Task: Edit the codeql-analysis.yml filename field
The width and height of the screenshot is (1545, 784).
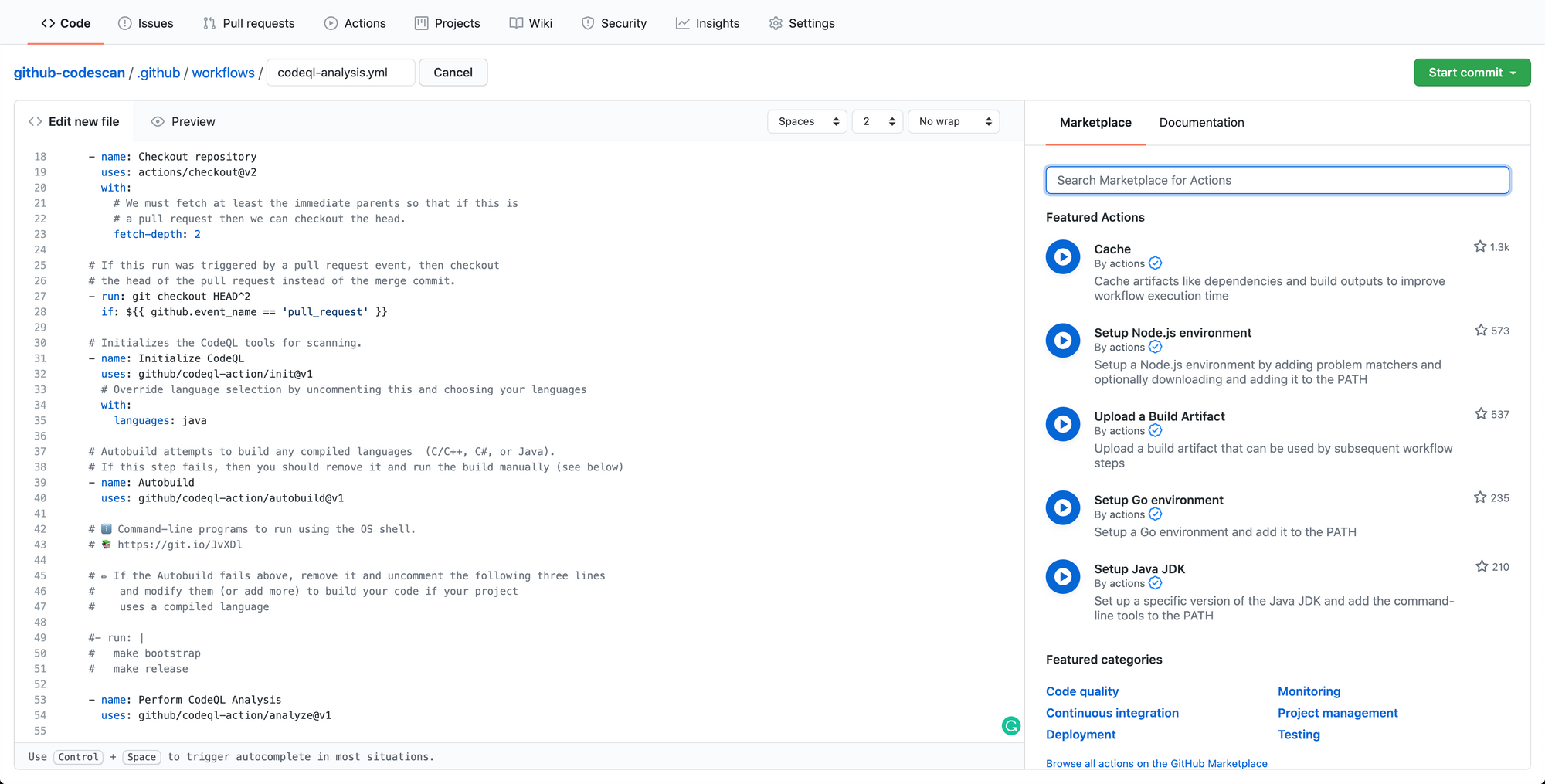Action: 341,73
